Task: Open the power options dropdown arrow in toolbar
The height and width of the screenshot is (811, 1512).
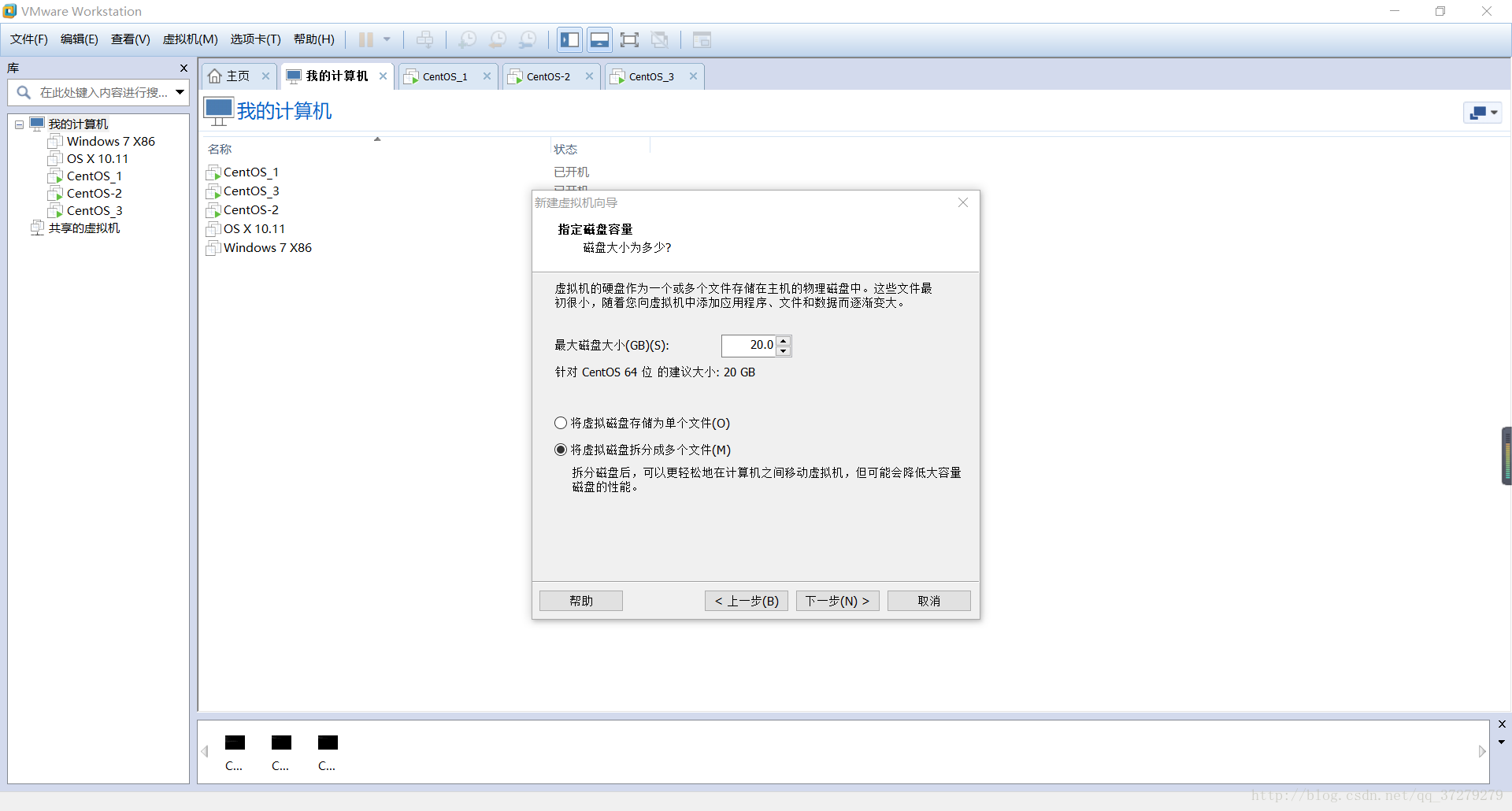Action: (387, 39)
